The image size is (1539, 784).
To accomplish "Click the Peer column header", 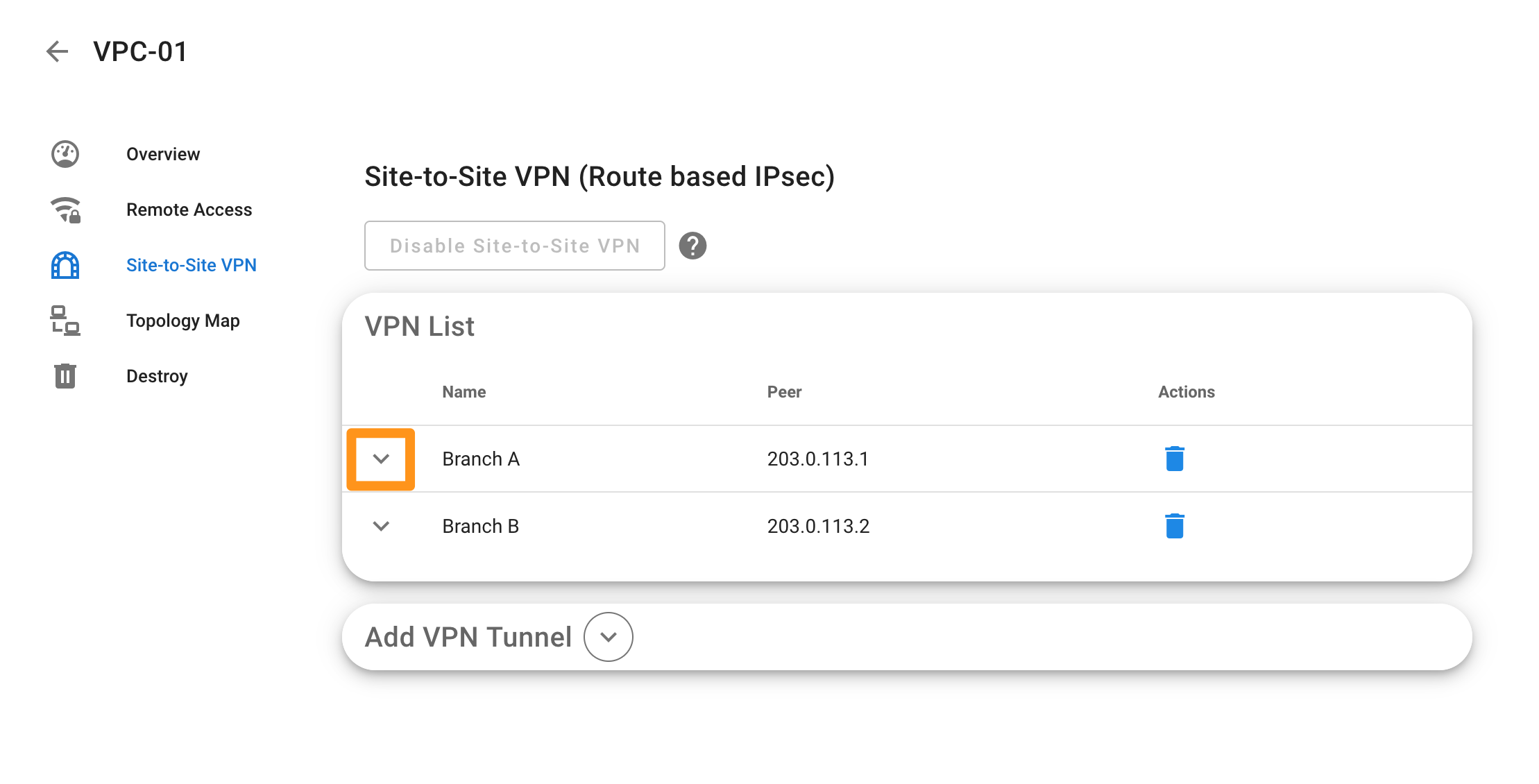I will 784,392.
